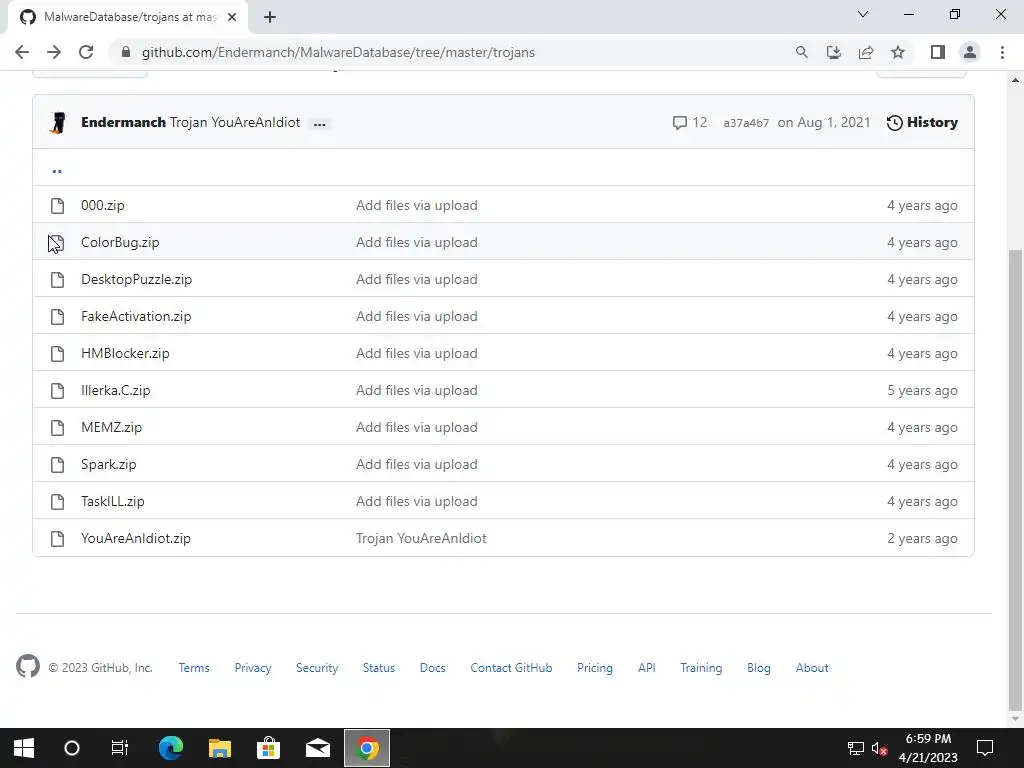Open the Training footer link
The height and width of the screenshot is (768, 1024).
pos(701,667)
